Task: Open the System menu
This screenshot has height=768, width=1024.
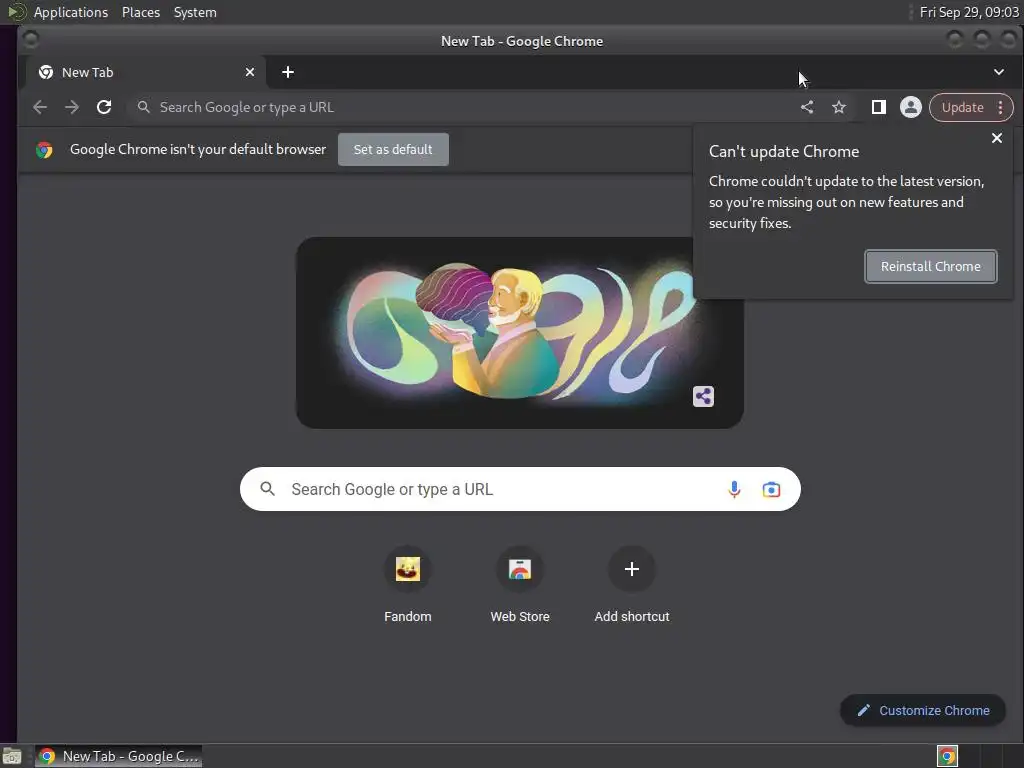Action: 195,12
